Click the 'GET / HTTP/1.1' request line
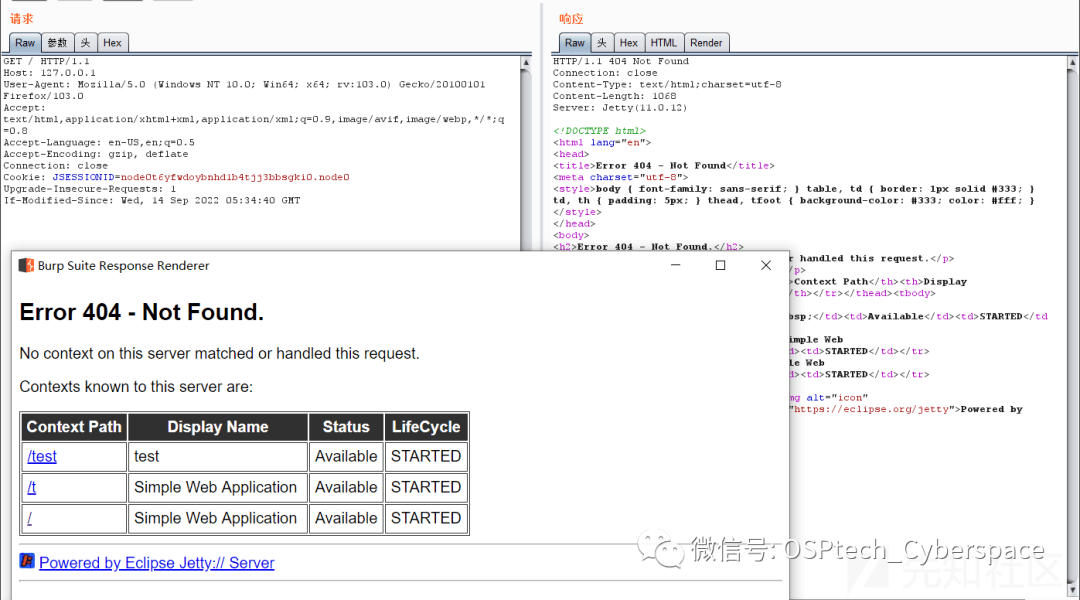 coord(47,61)
